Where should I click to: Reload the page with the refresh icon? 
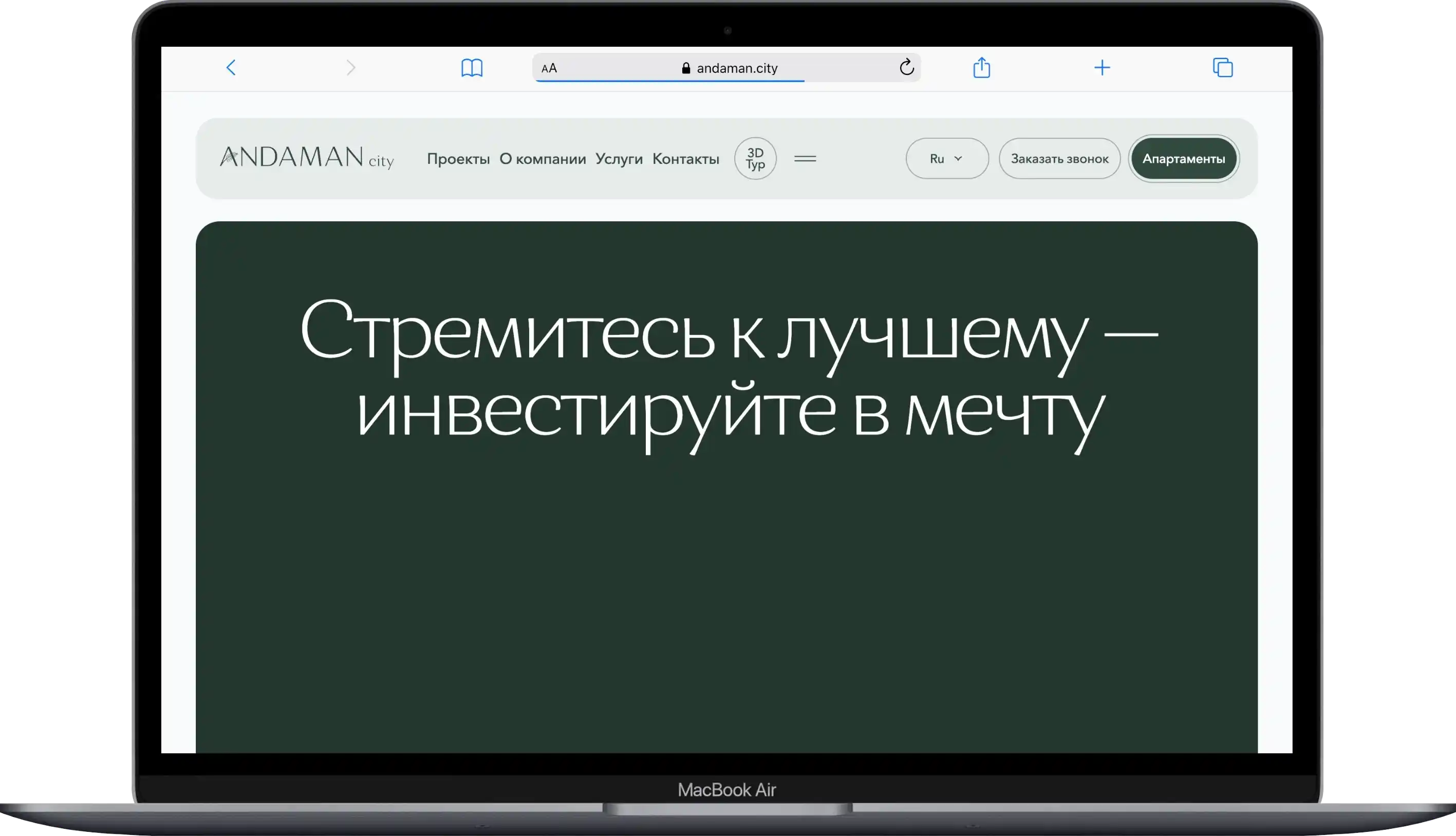coord(906,67)
